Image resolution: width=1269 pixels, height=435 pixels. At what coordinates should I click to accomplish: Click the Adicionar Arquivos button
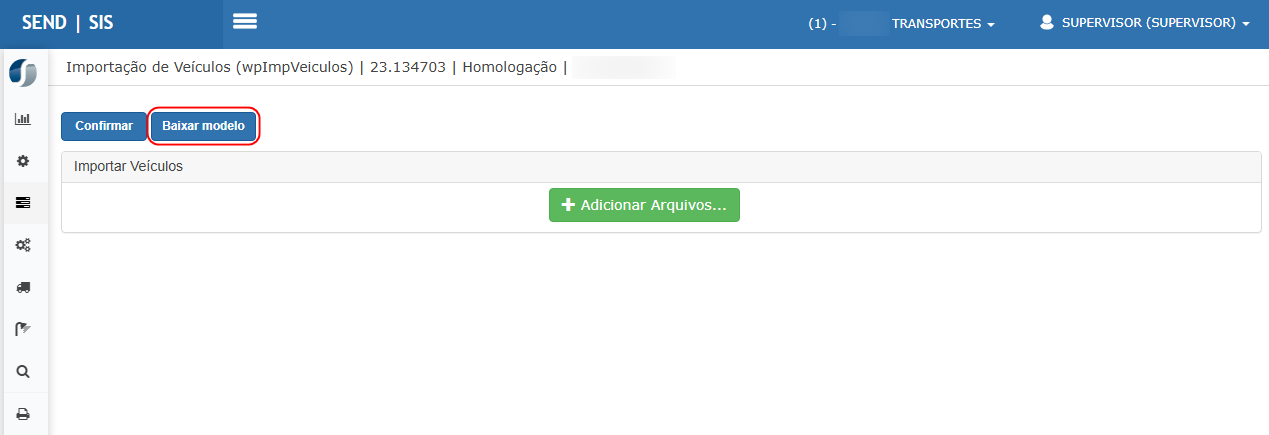click(x=644, y=205)
